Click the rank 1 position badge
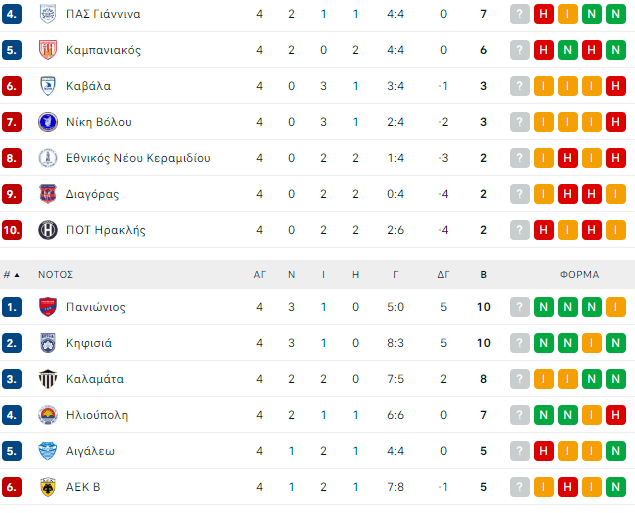 click(12, 307)
